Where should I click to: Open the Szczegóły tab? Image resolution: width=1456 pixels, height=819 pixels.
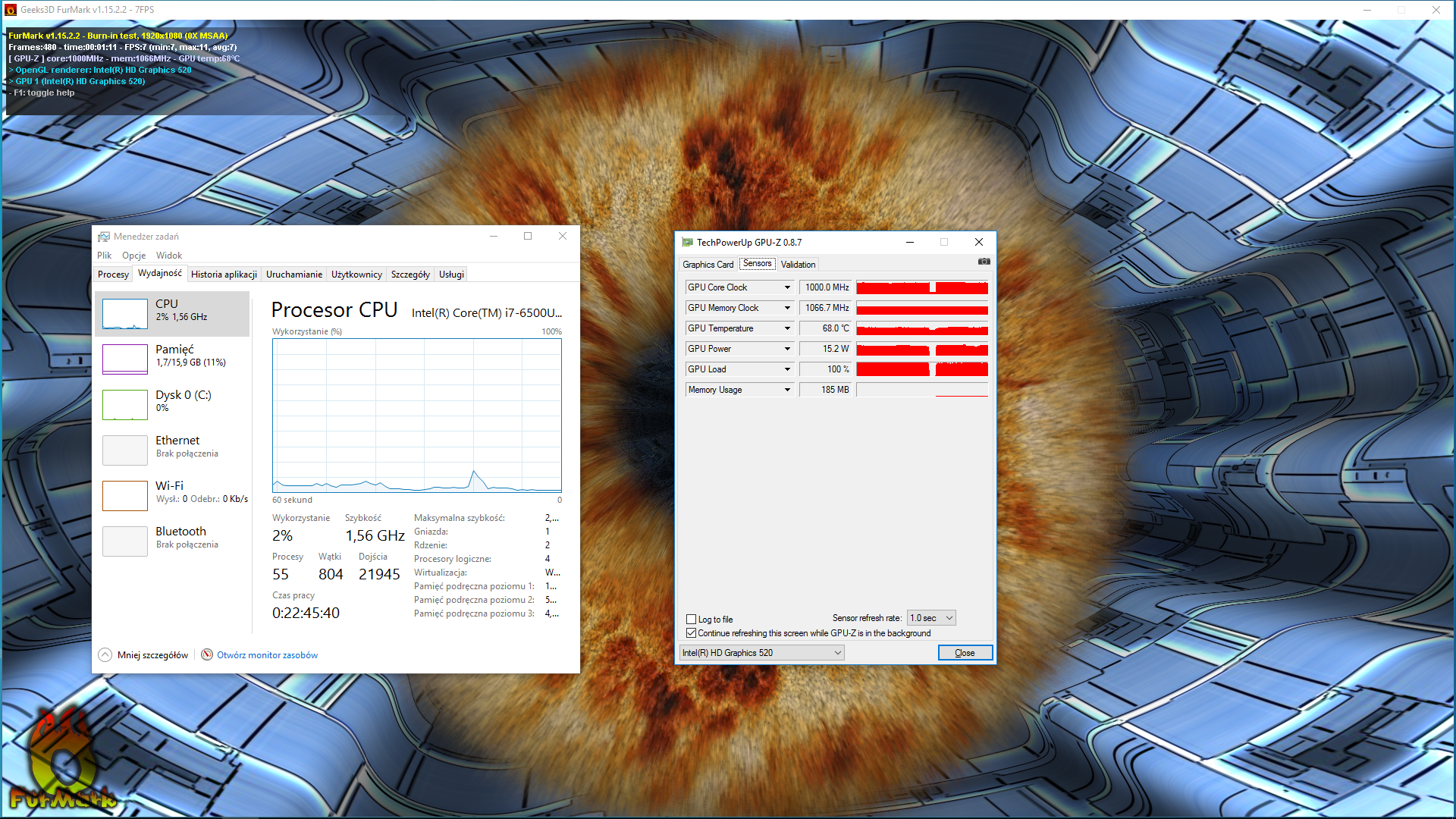(x=410, y=275)
